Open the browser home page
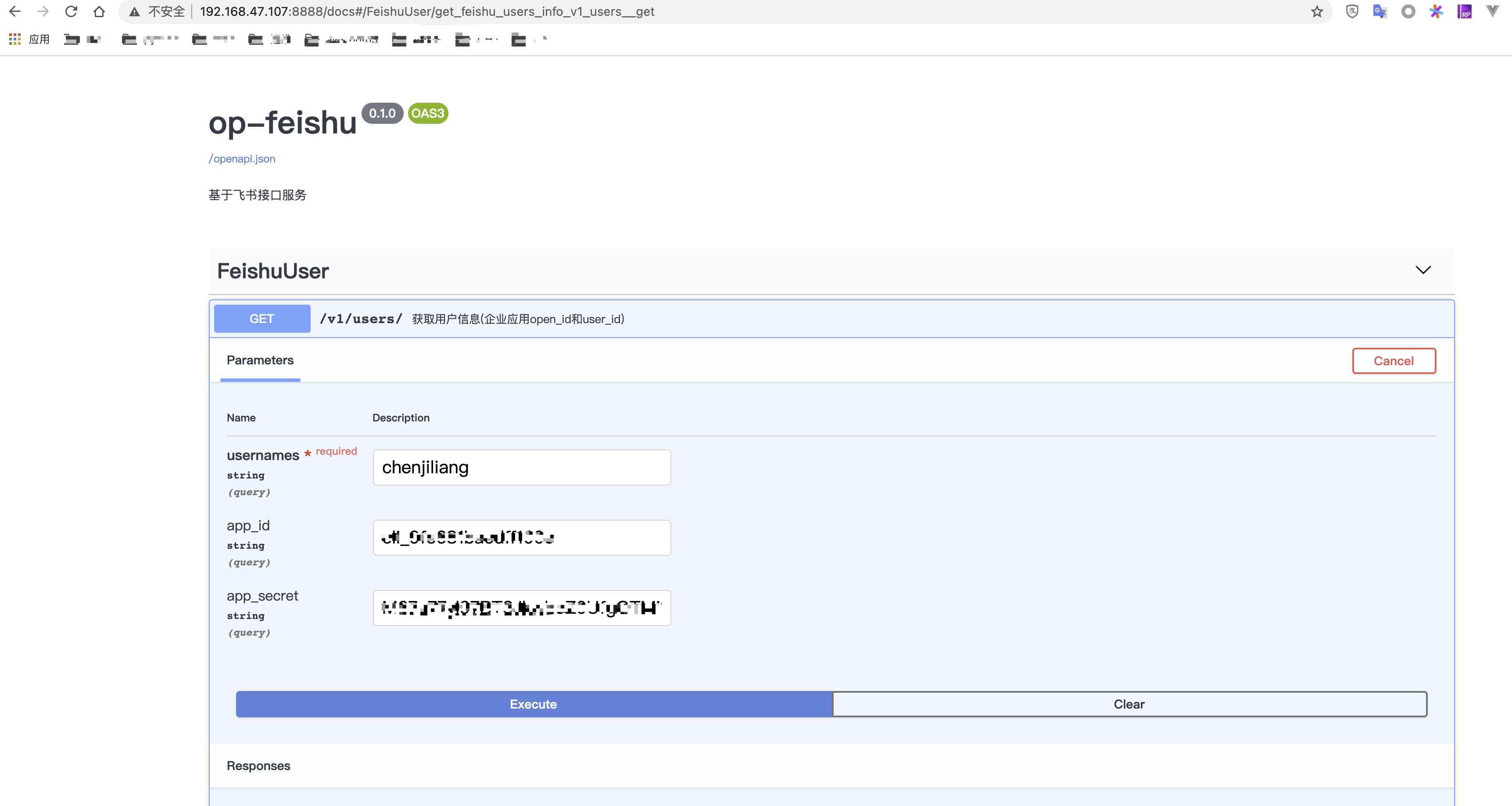 [99, 11]
